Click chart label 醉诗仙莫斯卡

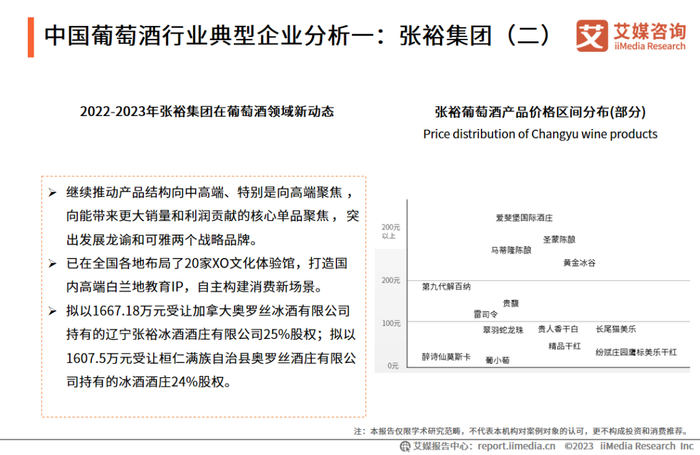point(446,357)
